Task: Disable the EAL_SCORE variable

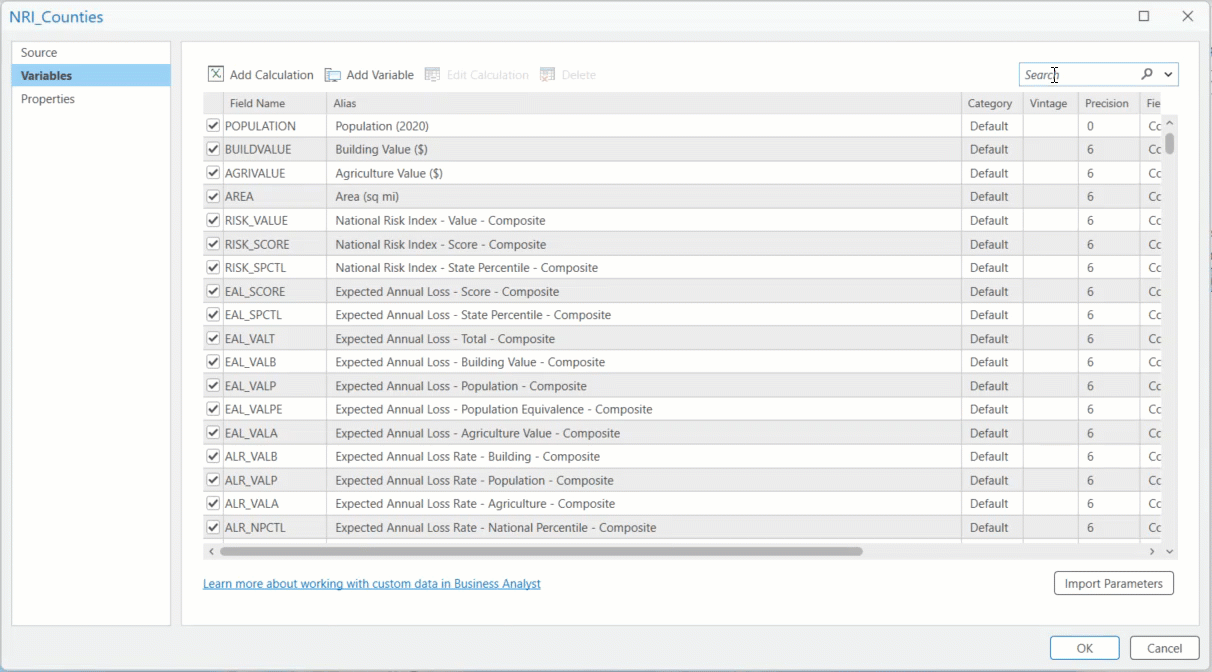Action: pos(212,291)
